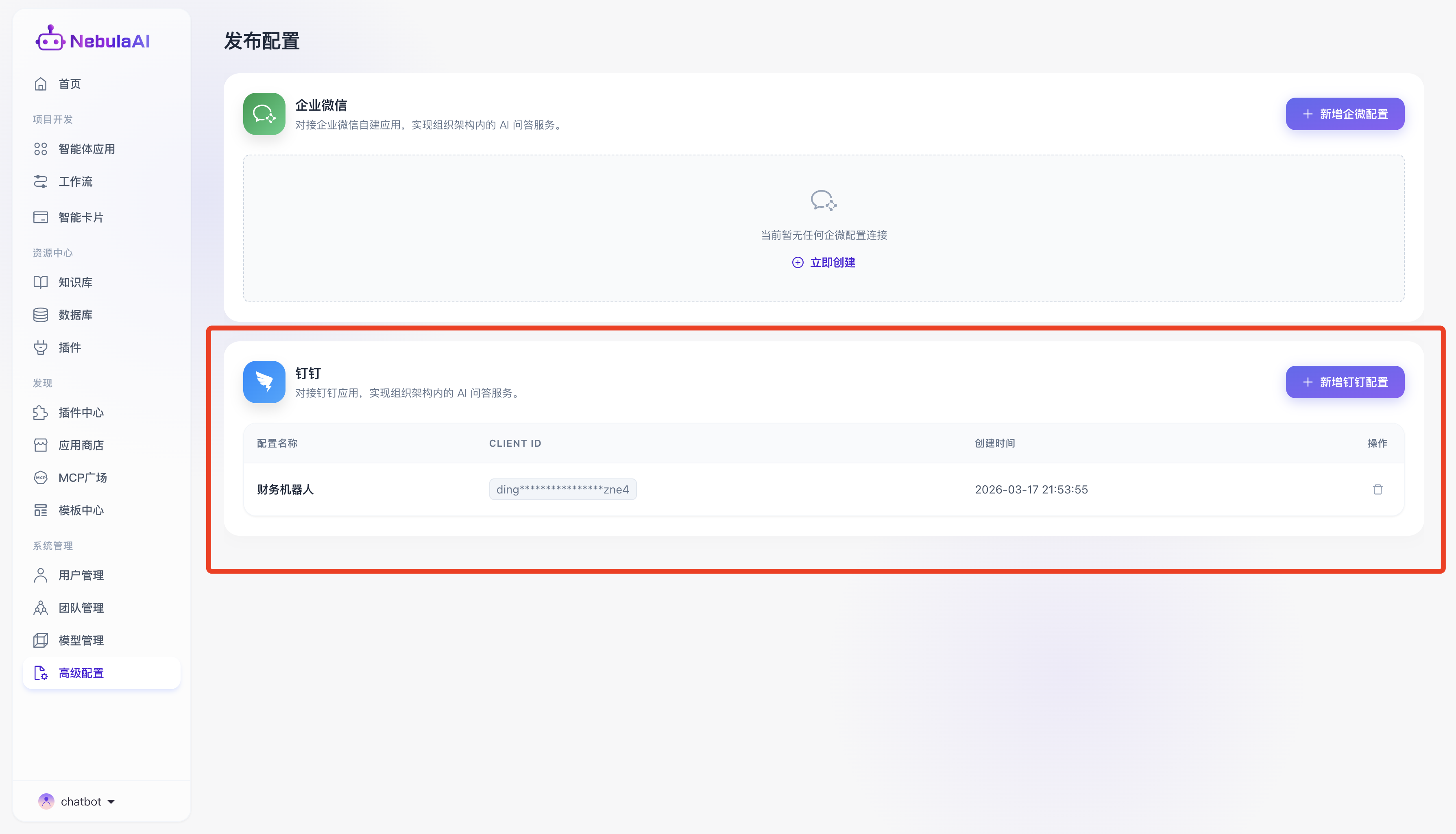Go to 团队管理
The width and height of the screenshot is (1456, 834).
point(81,608)
